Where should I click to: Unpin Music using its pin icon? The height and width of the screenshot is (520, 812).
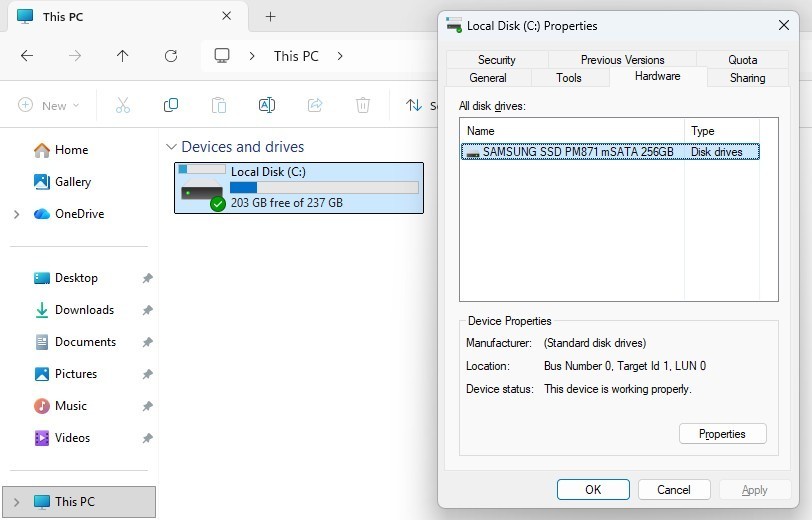pyautogui.click(x=148, y=406)
